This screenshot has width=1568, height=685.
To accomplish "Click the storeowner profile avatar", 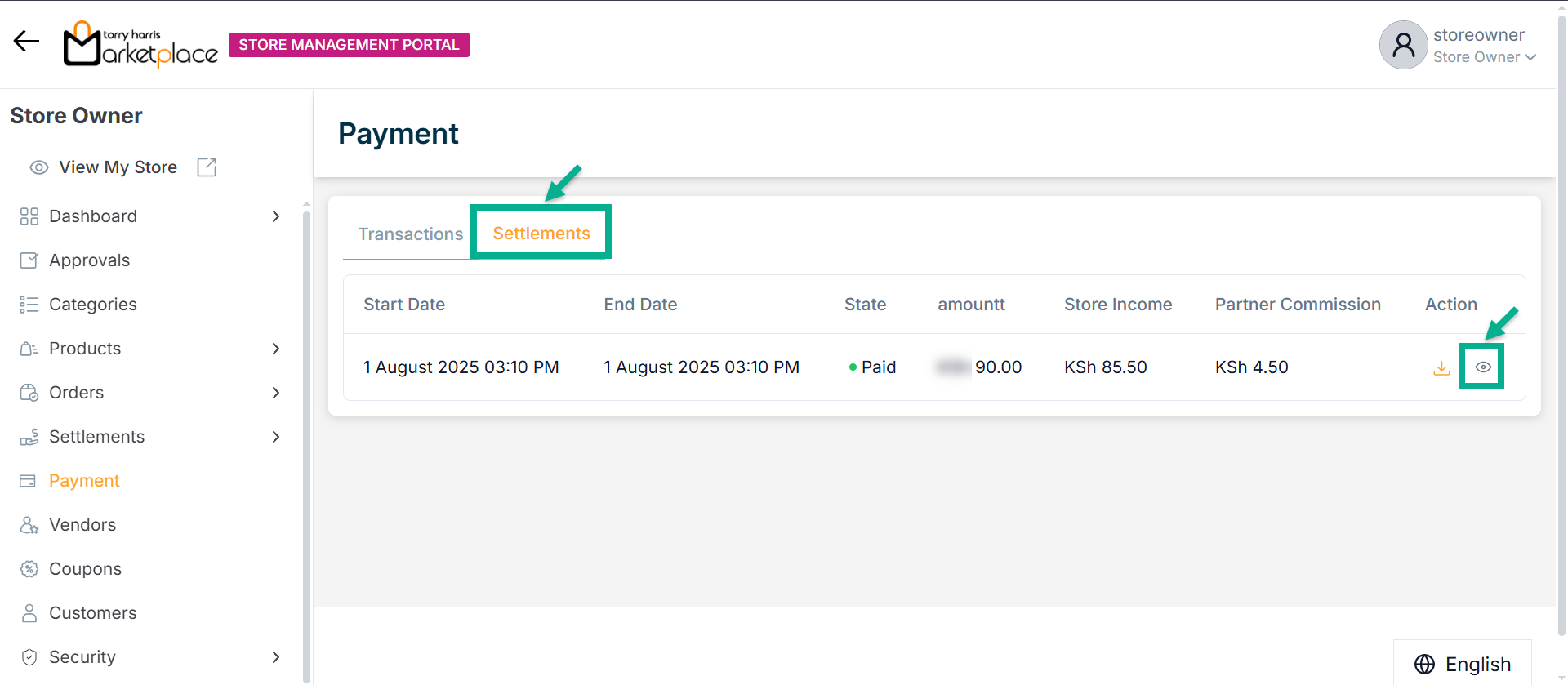I will pos(1403,45).
